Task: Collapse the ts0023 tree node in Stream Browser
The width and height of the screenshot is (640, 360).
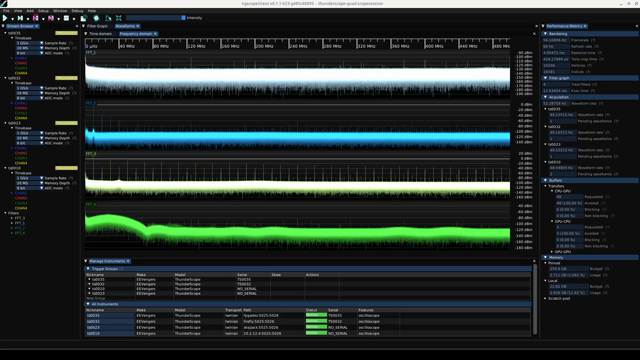Action: [x=5, y=123]
